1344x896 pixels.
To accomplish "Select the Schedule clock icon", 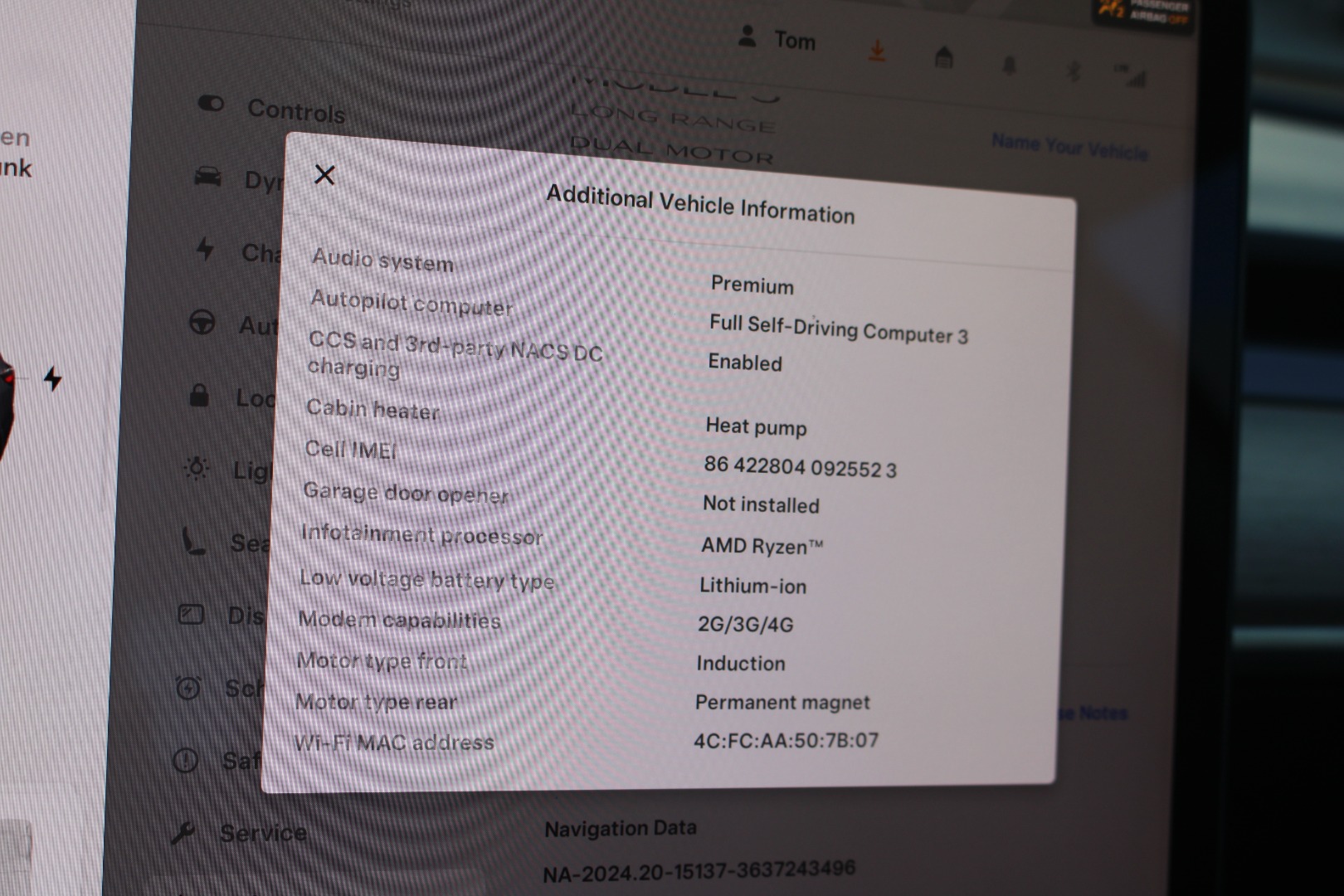I will (x=188, y=688).
